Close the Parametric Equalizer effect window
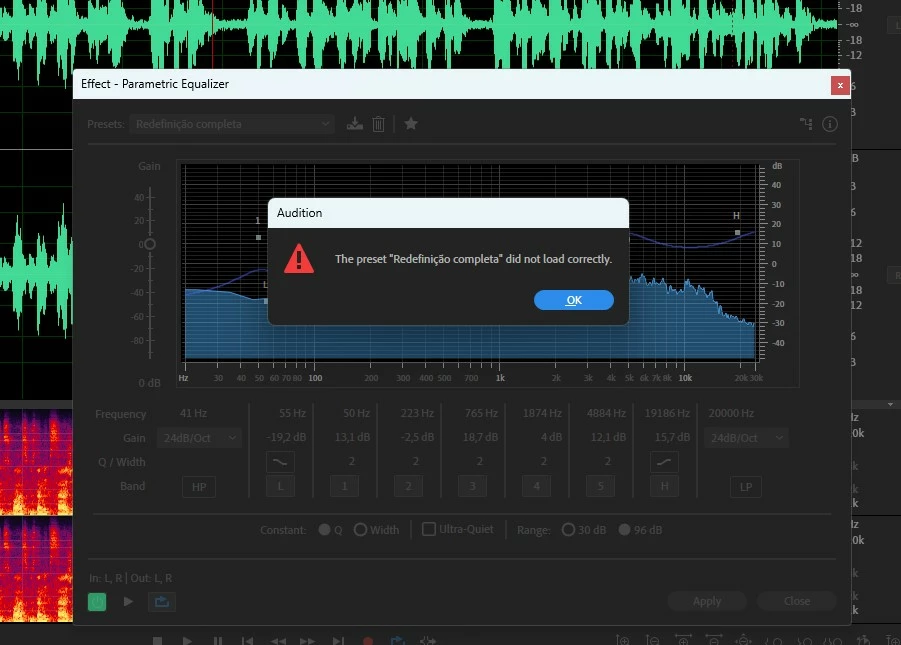901x645 pixels. click(x=840, y=86)
